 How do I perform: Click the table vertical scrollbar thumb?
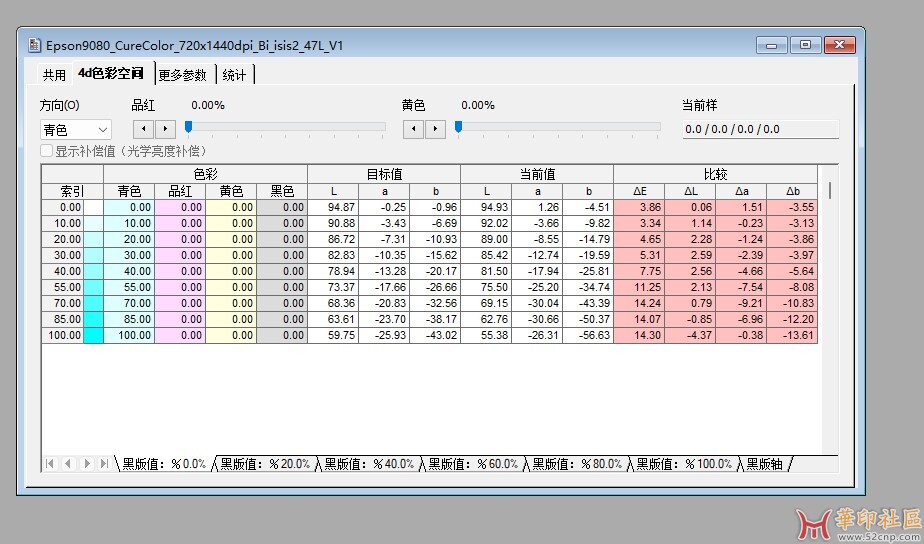(830, 190)
